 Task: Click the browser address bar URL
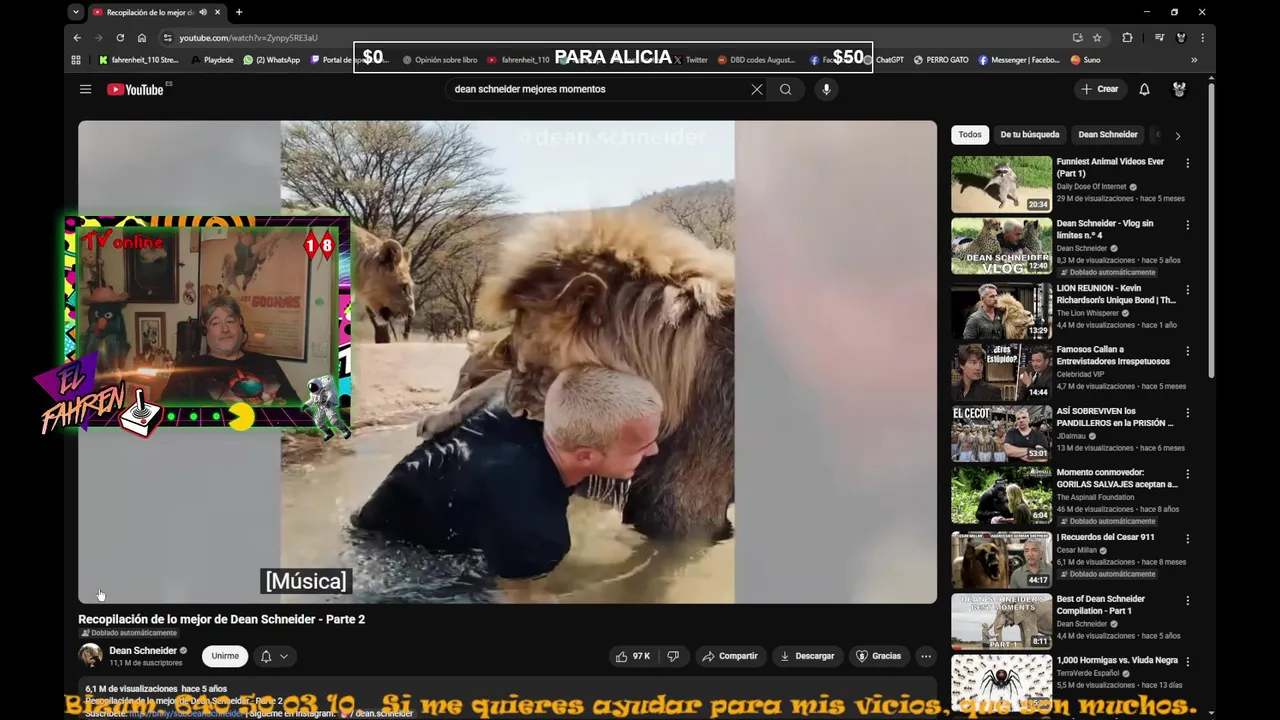pyautogui.click(x=248, y=38)
